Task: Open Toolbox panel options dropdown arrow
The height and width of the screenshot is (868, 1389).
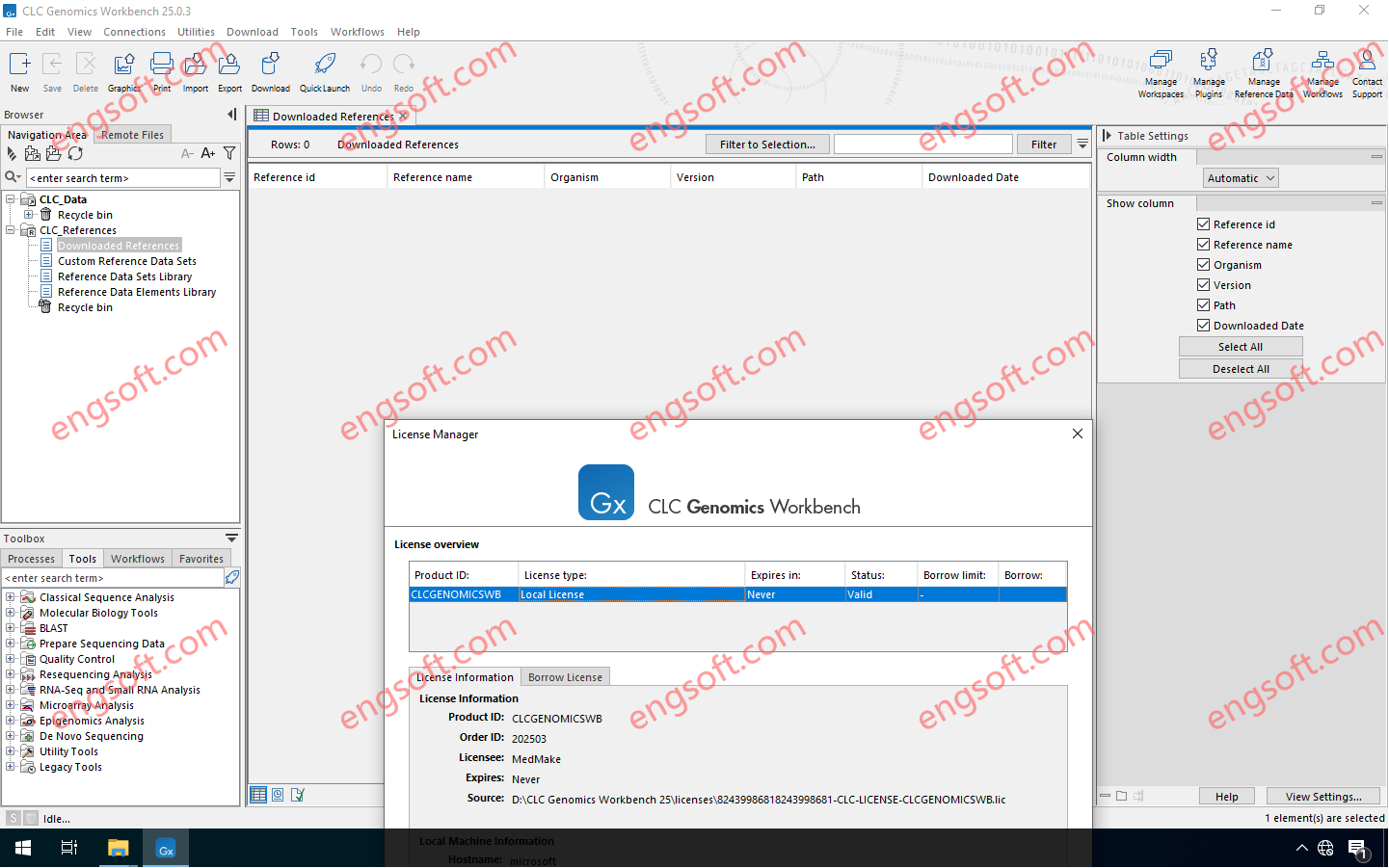Action: [231, 538]
